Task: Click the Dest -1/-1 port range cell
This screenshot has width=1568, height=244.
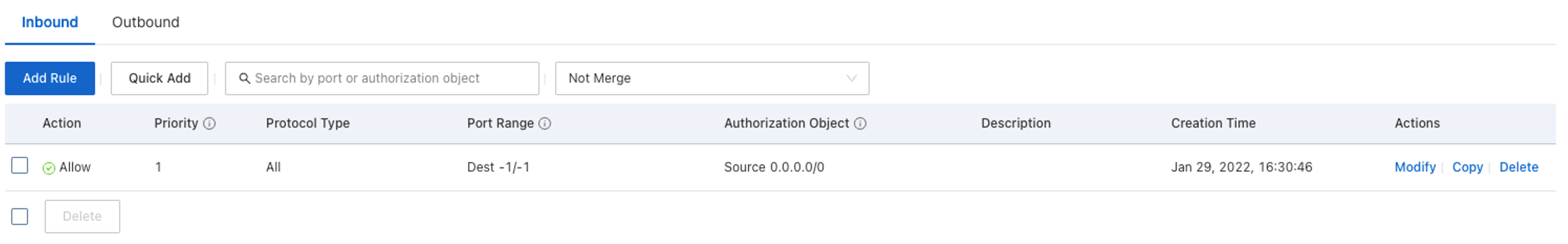Action: coord(498,167)
